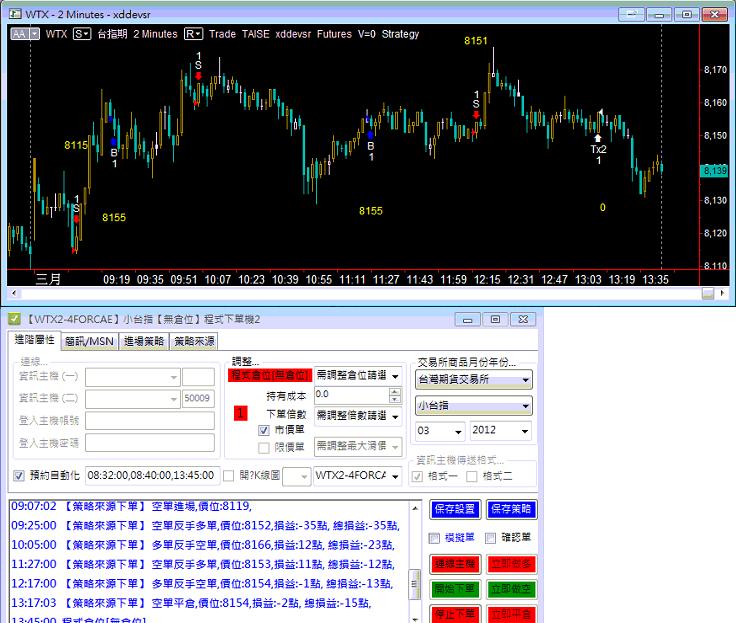The width and height of the screenshot is (736, 623).
Task: Open the dropdown next to AA in chart toolbar
Action: [x=35, y=34]
